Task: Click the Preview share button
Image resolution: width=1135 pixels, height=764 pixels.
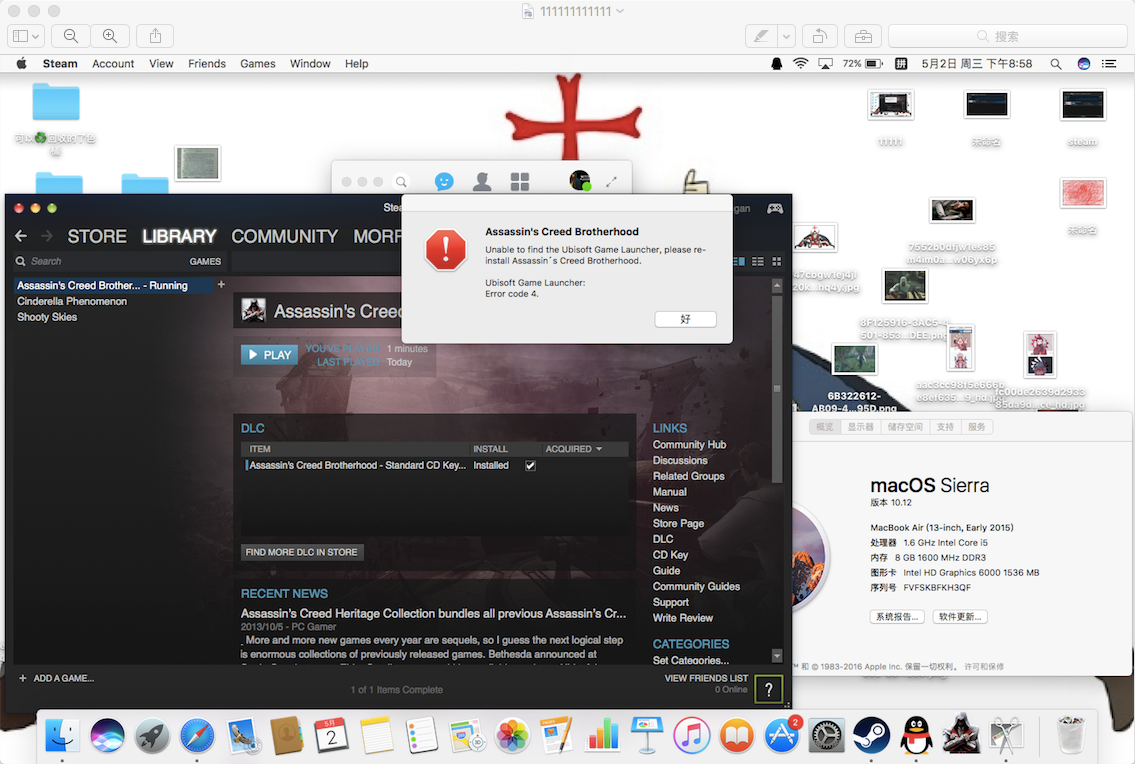Action: 155,35
